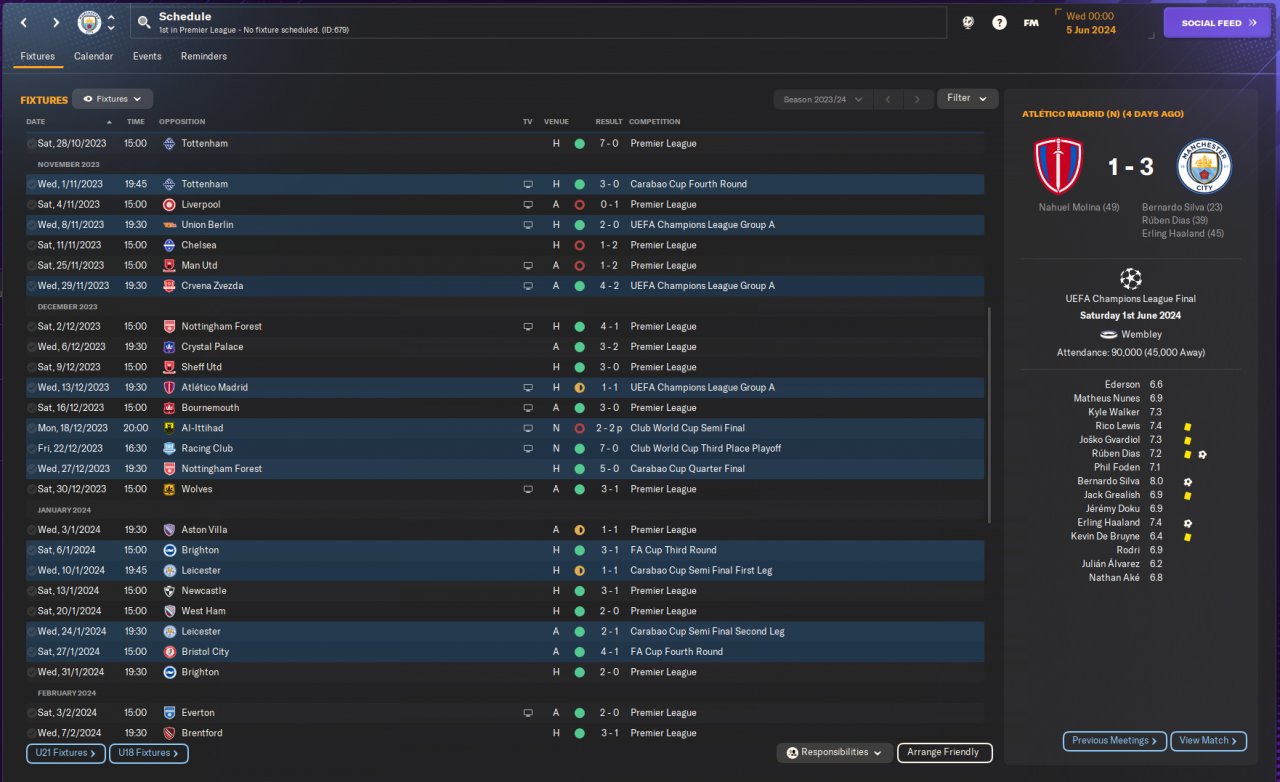Image resolution: width=1280 pixels, height=782 pixels.
Task: Open the help question mark icon
Action: tap(999, 22)
